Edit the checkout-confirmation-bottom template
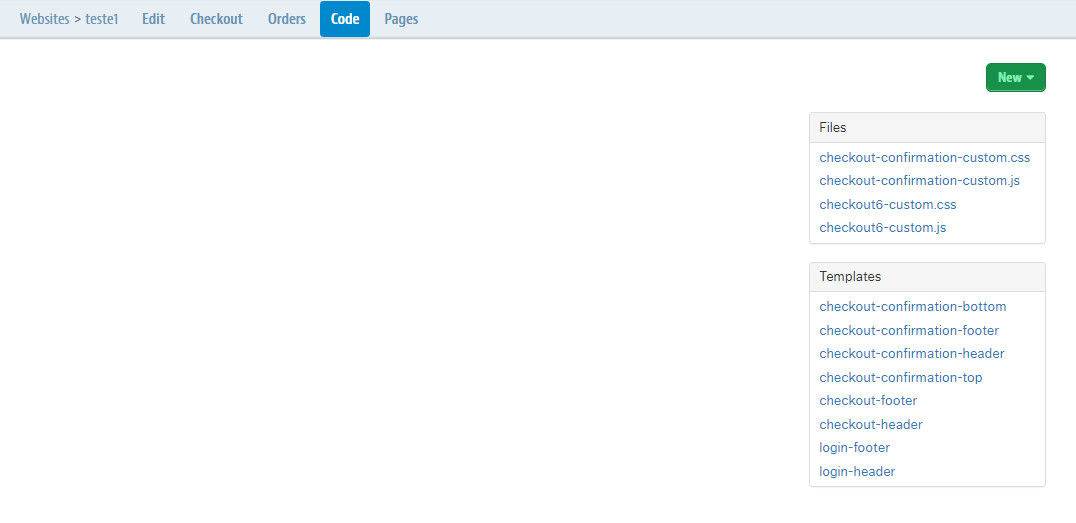The image size is (1076, 523). click(912, 307)
